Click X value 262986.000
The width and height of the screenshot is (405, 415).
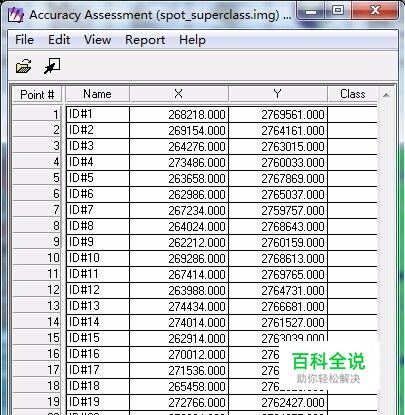coord(179,194)
